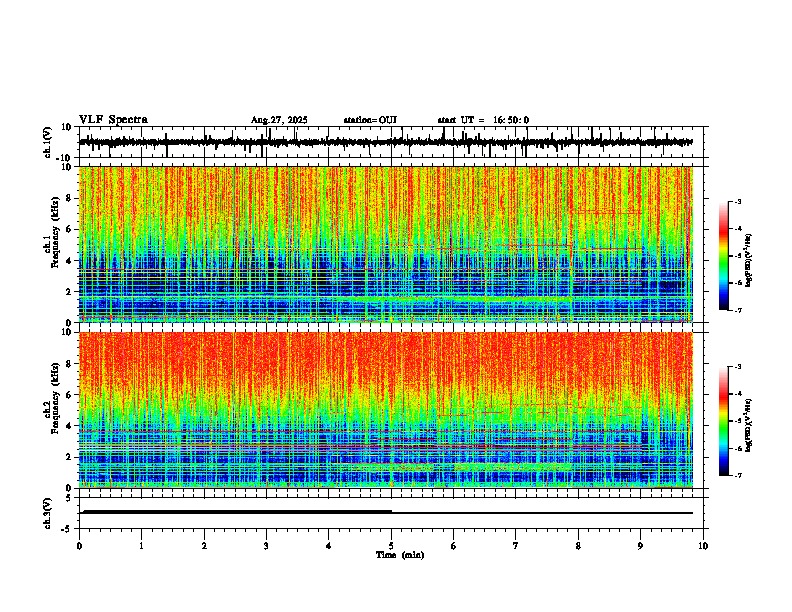Click time-axis tick label "1"
This screenshot has height=612, width=792.
tap(142, 546)
